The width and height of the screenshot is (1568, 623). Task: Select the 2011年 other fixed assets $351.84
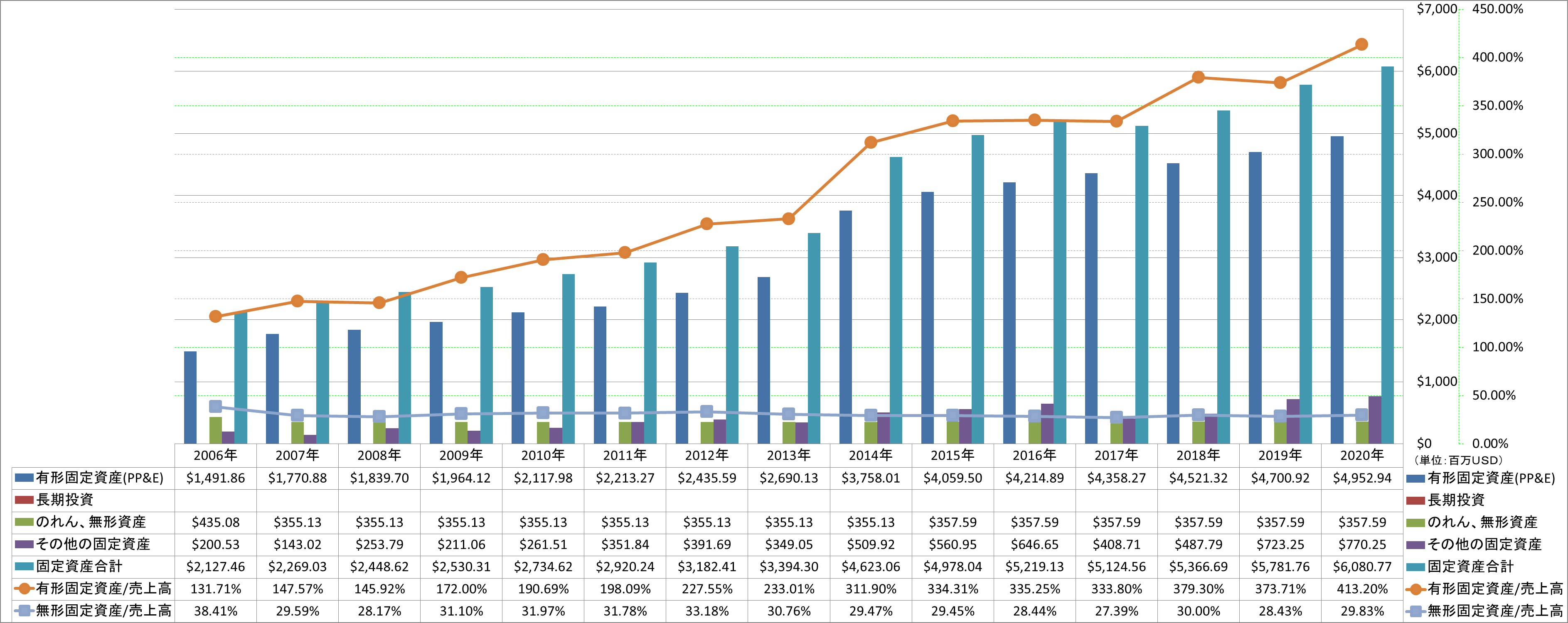(x=625, y=545)
